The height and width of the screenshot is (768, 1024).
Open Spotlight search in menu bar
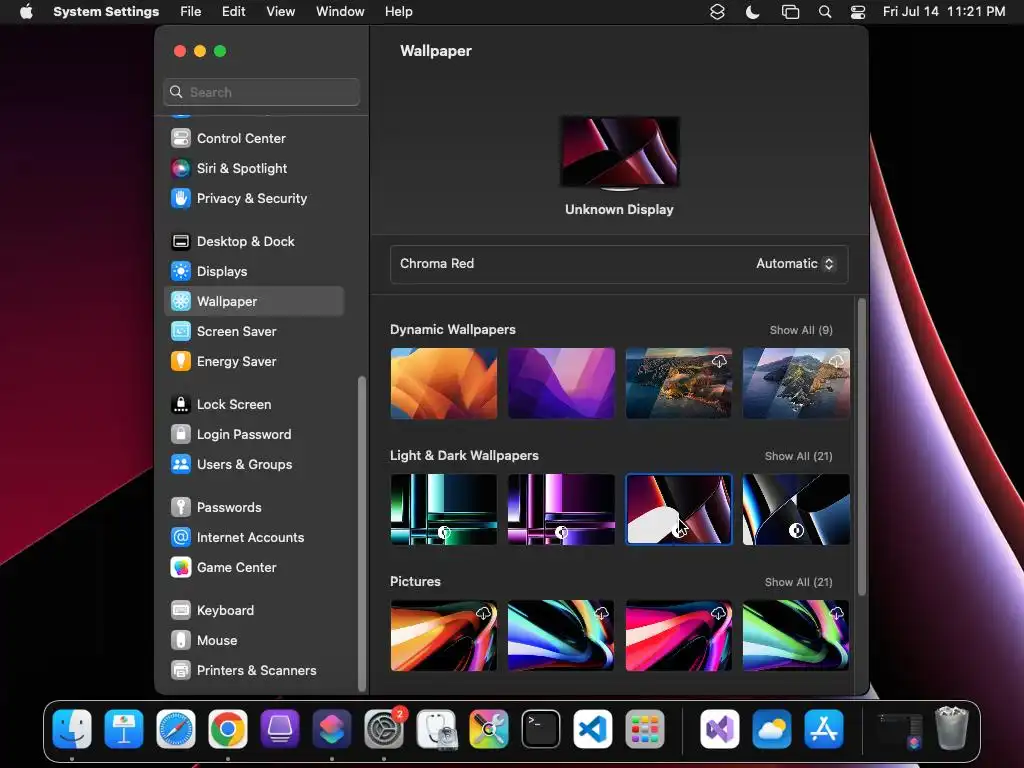pyautogui.click(x=825, y=12)
